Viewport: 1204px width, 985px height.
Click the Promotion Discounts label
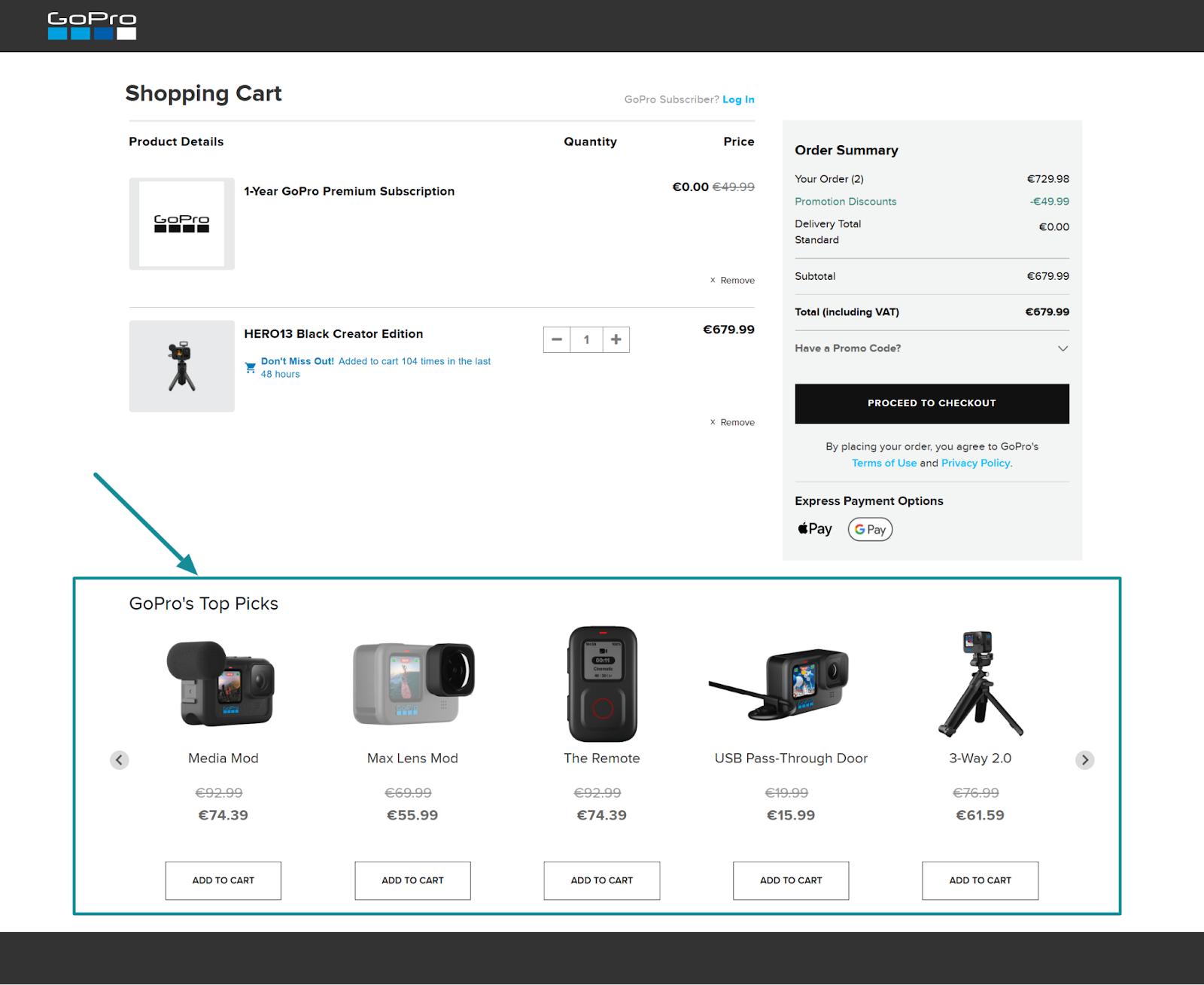[x=846, y=202]
